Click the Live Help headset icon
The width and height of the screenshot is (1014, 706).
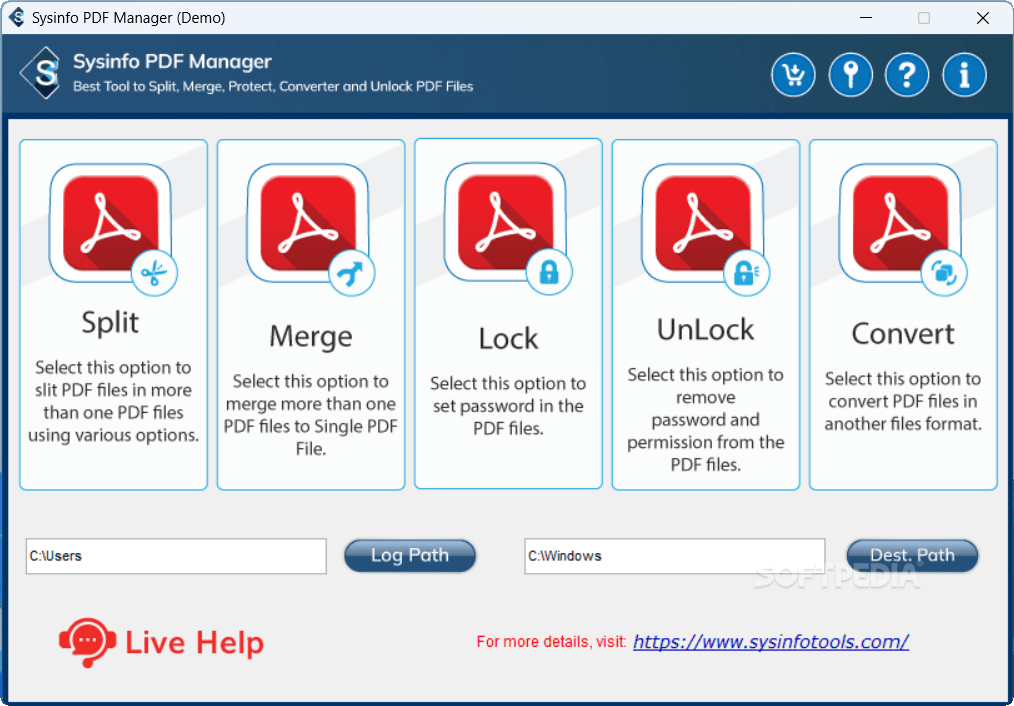click(x=88, y=643)
